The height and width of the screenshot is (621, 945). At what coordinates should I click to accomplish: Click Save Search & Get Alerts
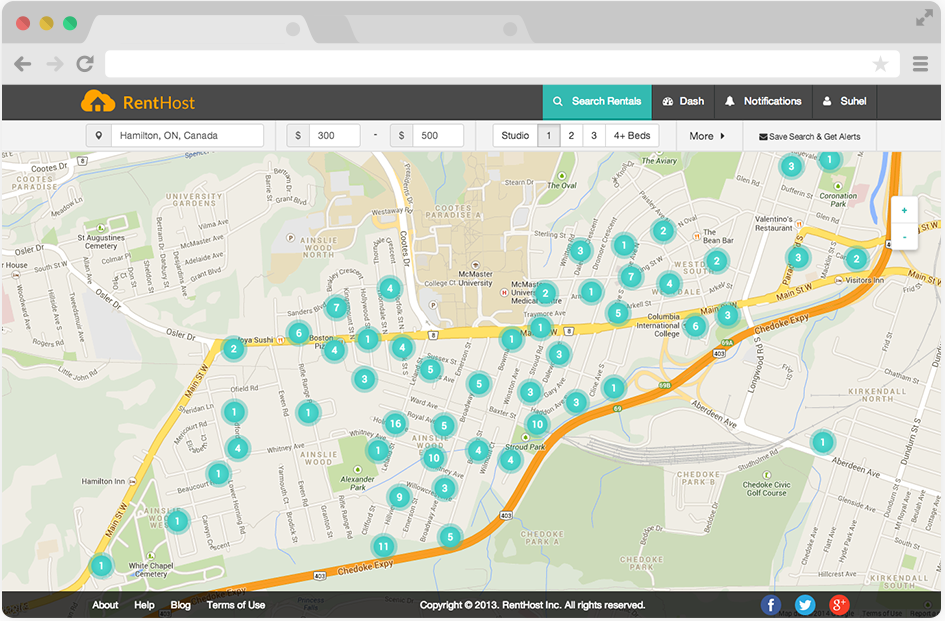point(809,137)
